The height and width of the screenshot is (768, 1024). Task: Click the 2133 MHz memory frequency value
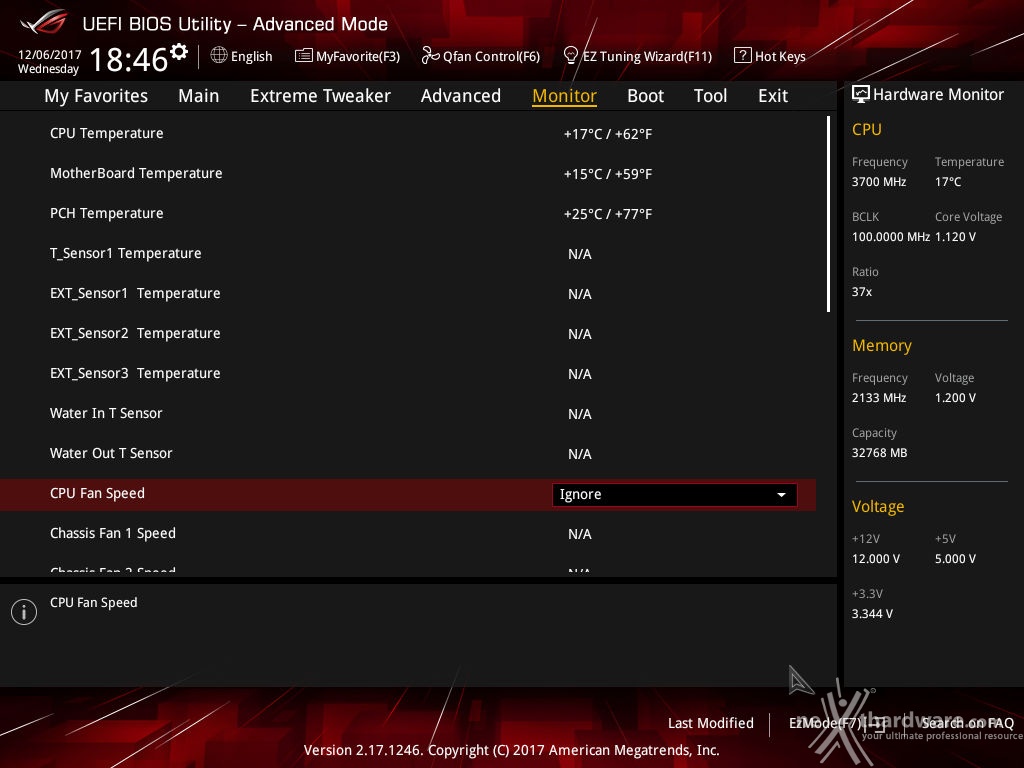pos(879,398)
